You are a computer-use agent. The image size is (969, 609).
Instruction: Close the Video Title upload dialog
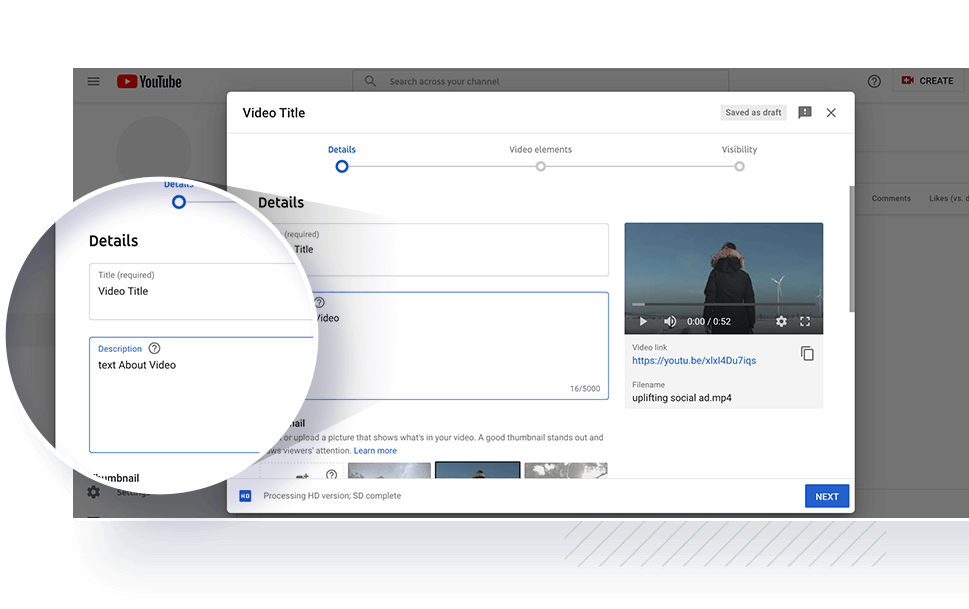tap(831, 113)
